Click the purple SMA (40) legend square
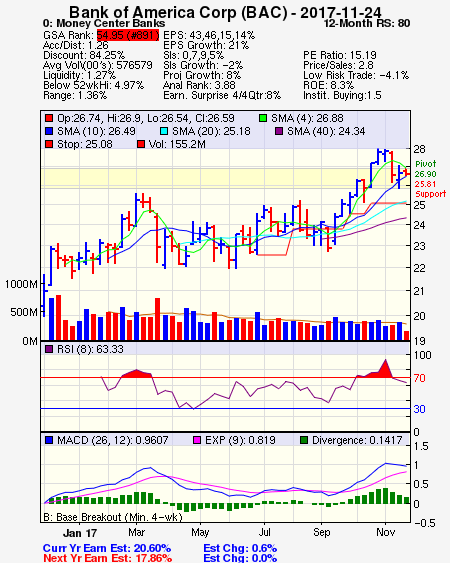This screenshot has height=563, width=450. [x=279, y=131]
